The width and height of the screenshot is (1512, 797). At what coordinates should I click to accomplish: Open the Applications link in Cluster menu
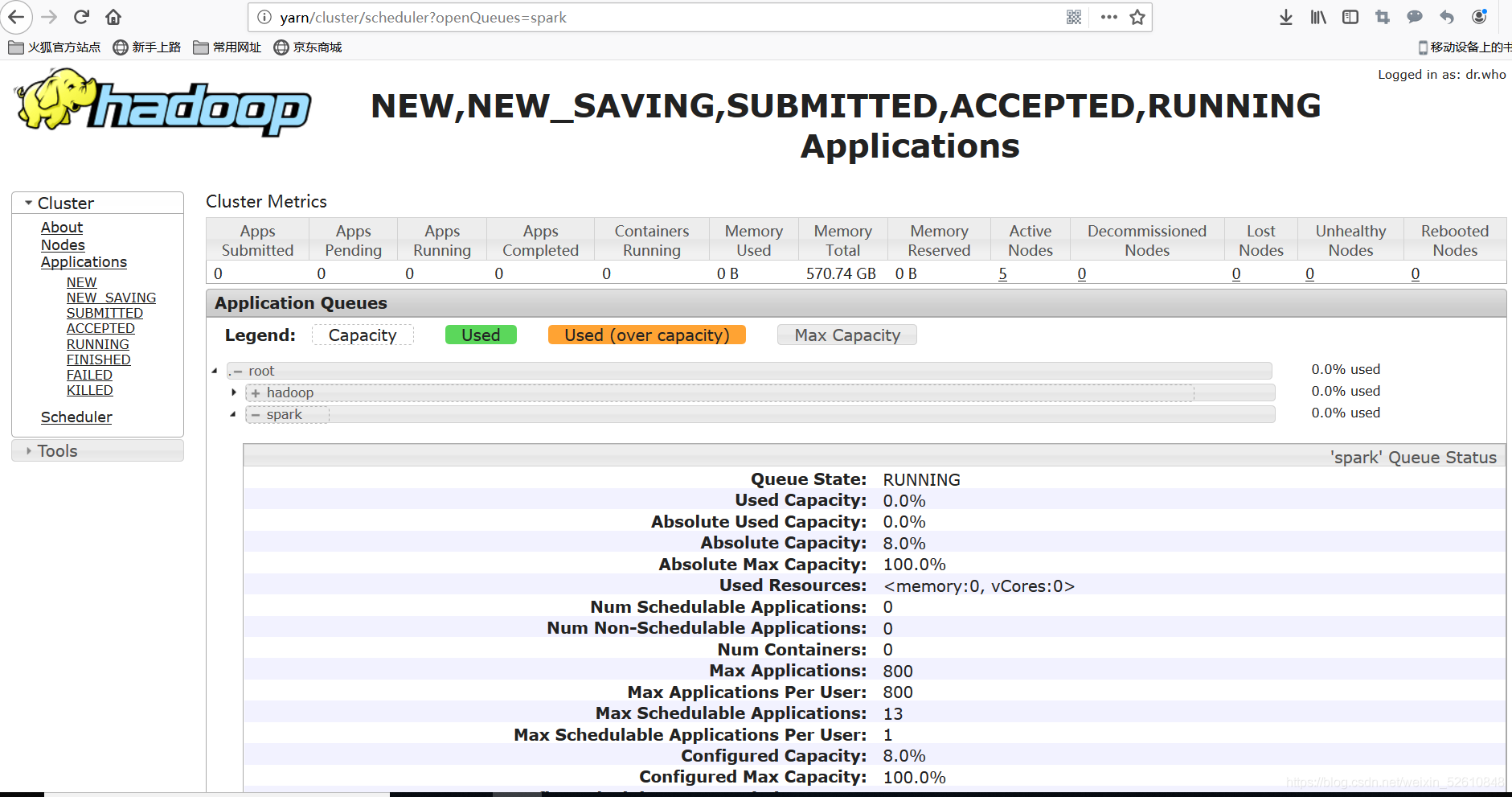[x=84, y=262]
